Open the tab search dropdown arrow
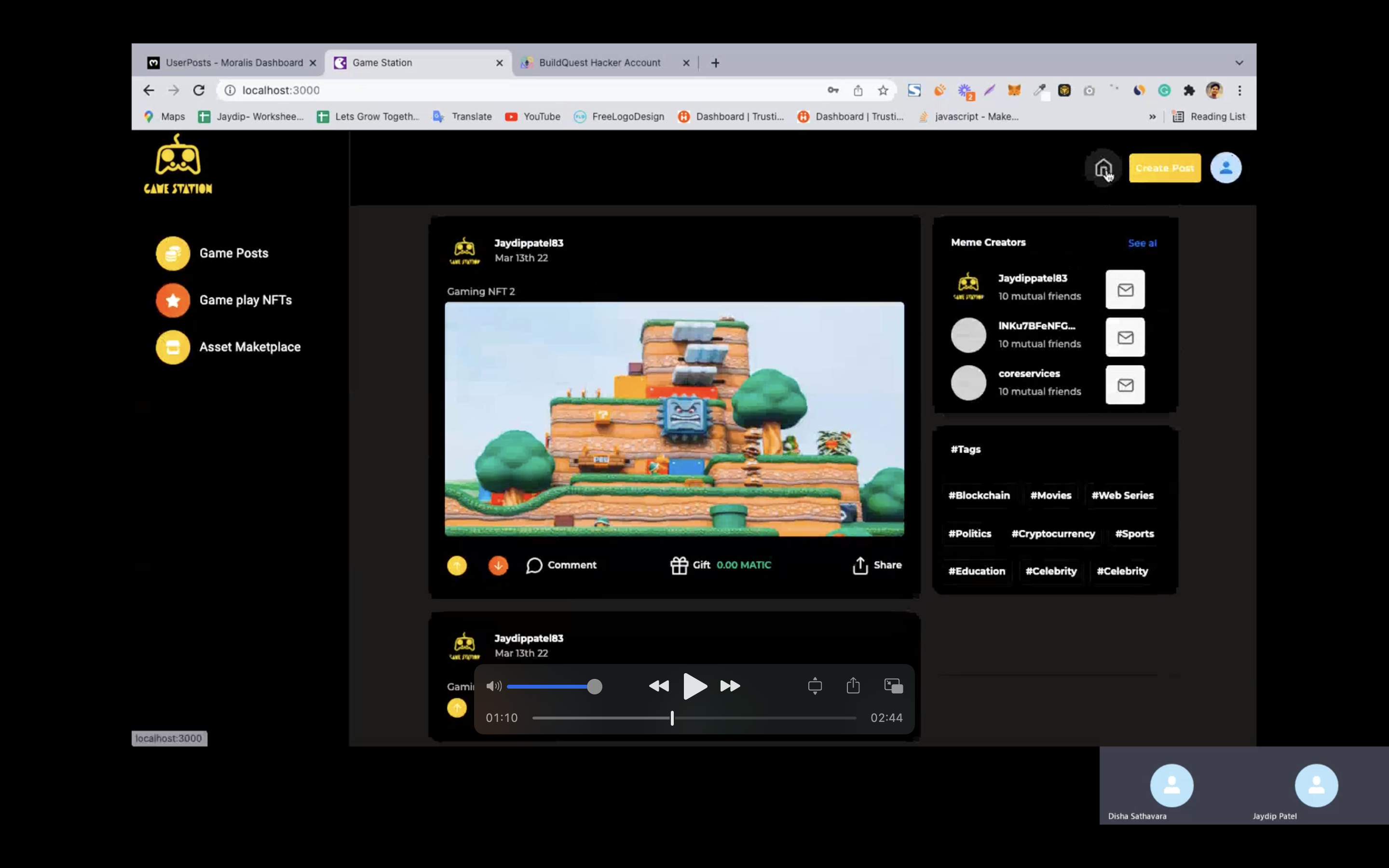The height and width of the screenshot is (868, 1389). pos(1239,63)
